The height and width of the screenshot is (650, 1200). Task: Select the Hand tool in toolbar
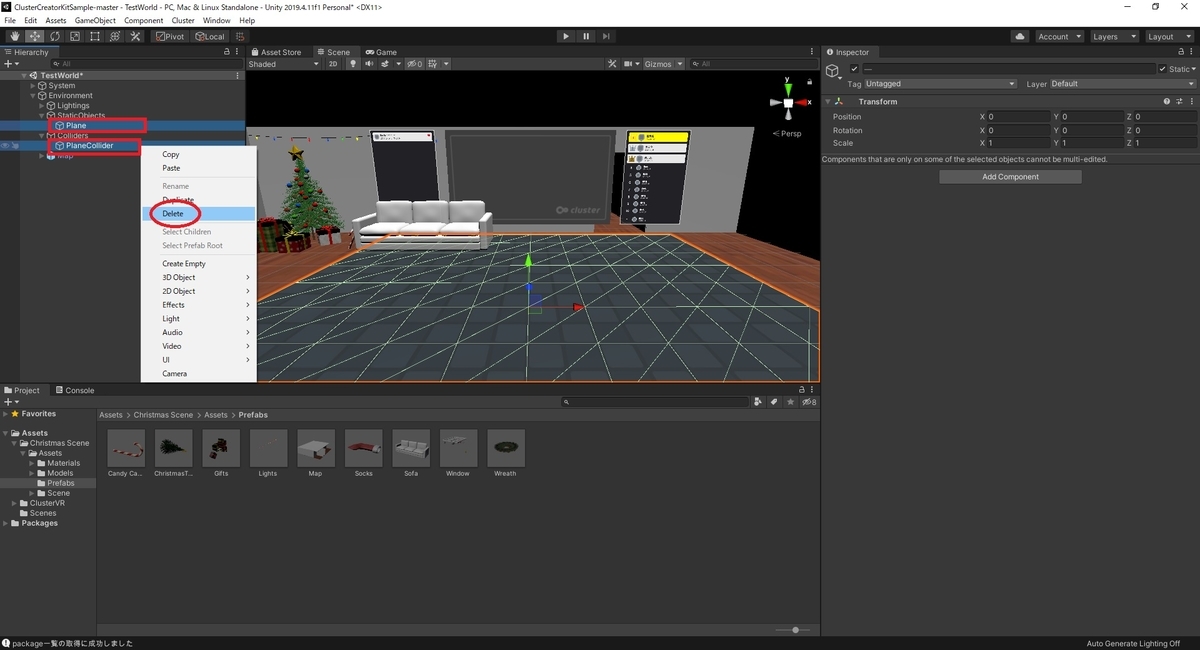pos(15,36)
